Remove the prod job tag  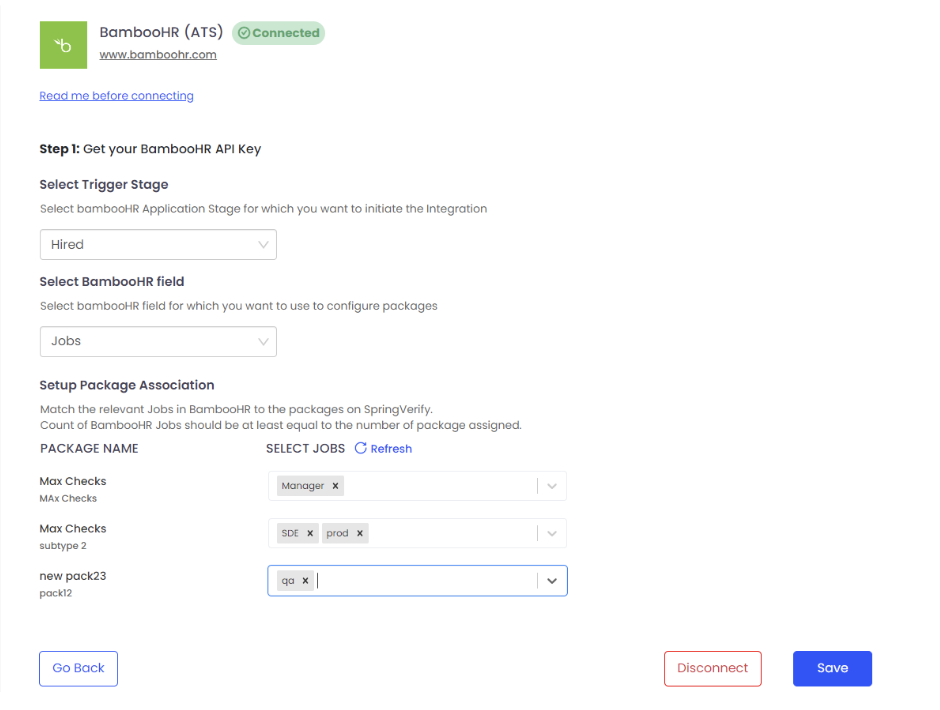(x=359, y=533)
